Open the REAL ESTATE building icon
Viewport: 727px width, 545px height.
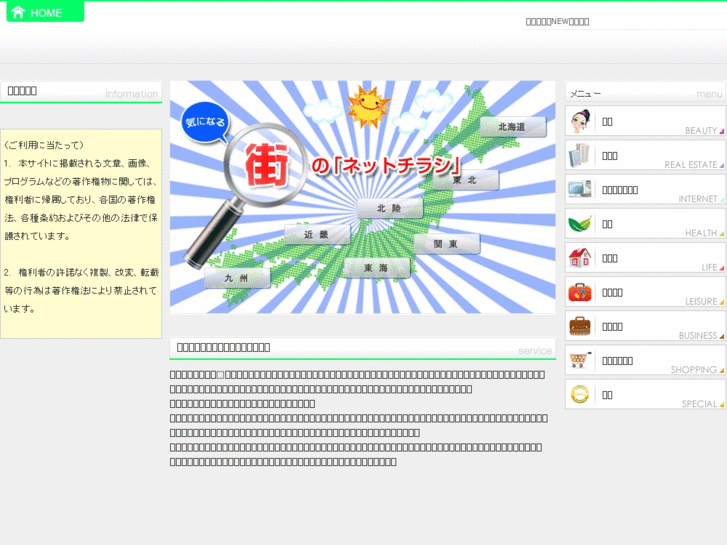pyautogui.click(x=580, y=156)
